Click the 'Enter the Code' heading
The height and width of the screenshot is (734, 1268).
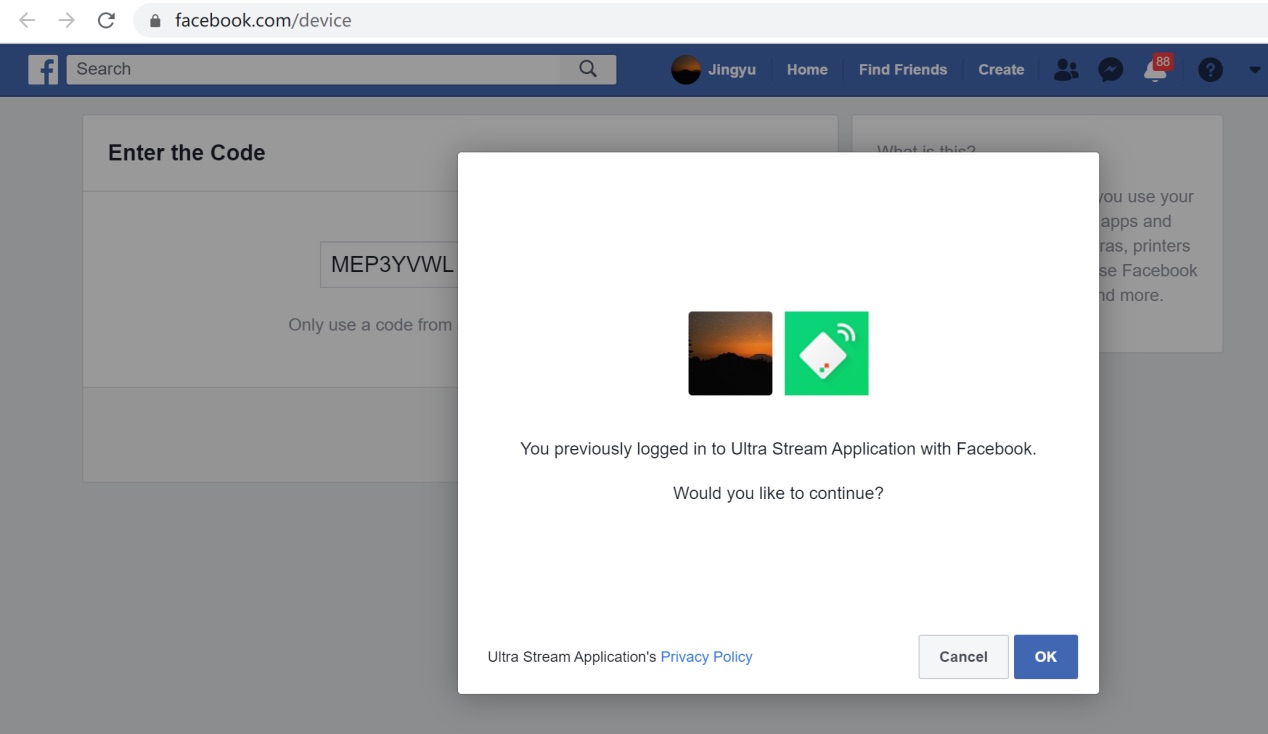(x=186, y=153)
